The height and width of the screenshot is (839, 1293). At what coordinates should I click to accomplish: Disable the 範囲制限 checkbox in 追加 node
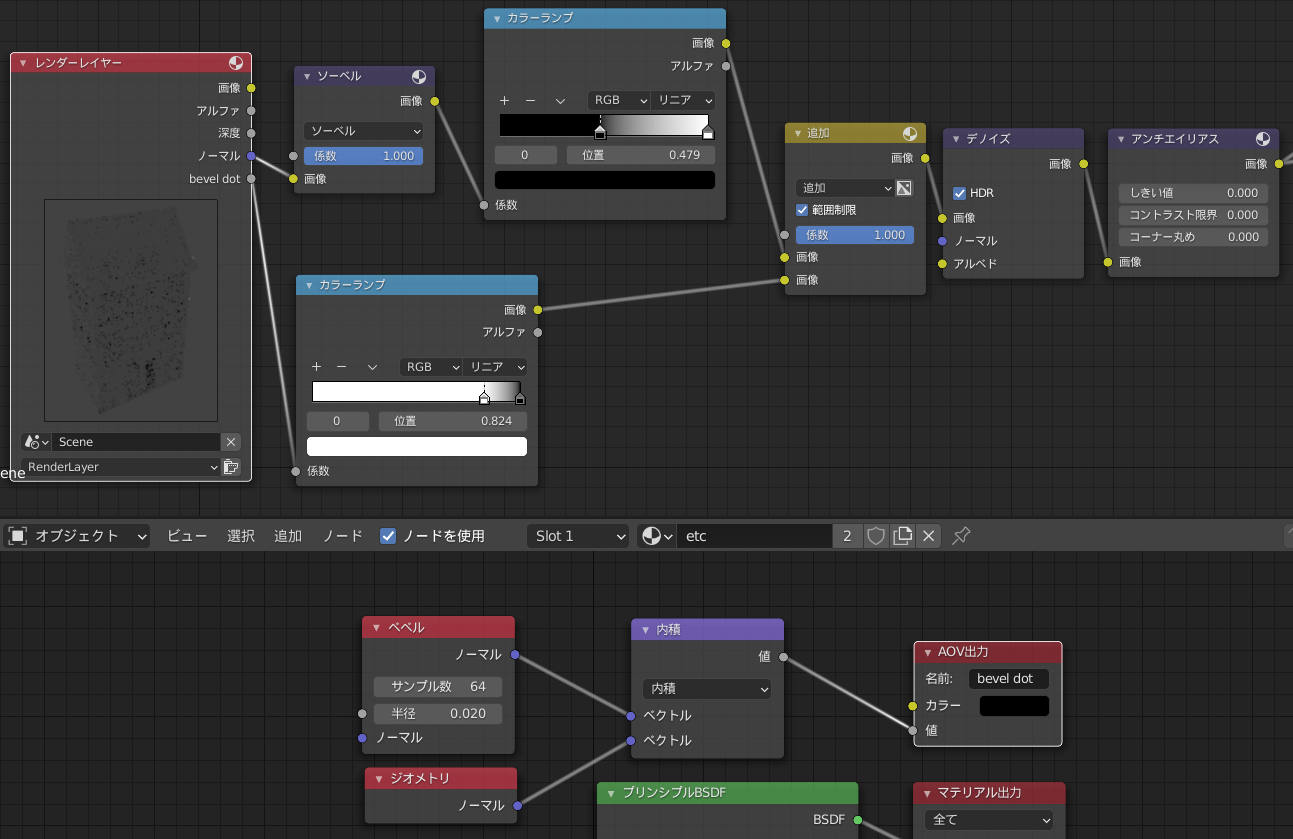(802, 210)
